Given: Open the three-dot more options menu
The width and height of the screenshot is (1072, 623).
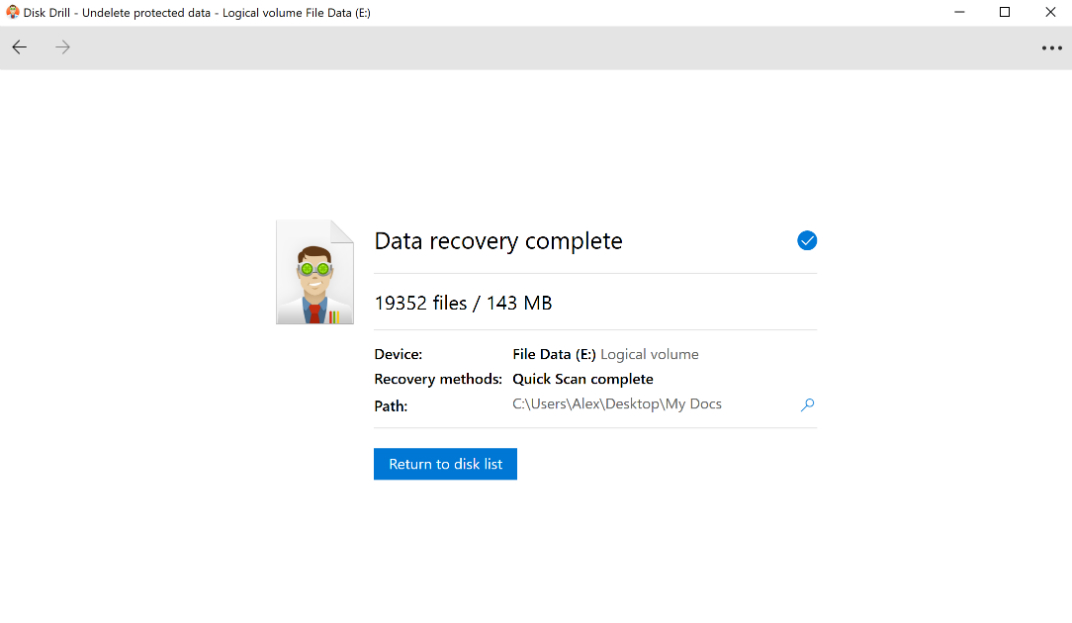Looking at the screenshot, I should click(x=1051, y=48).
